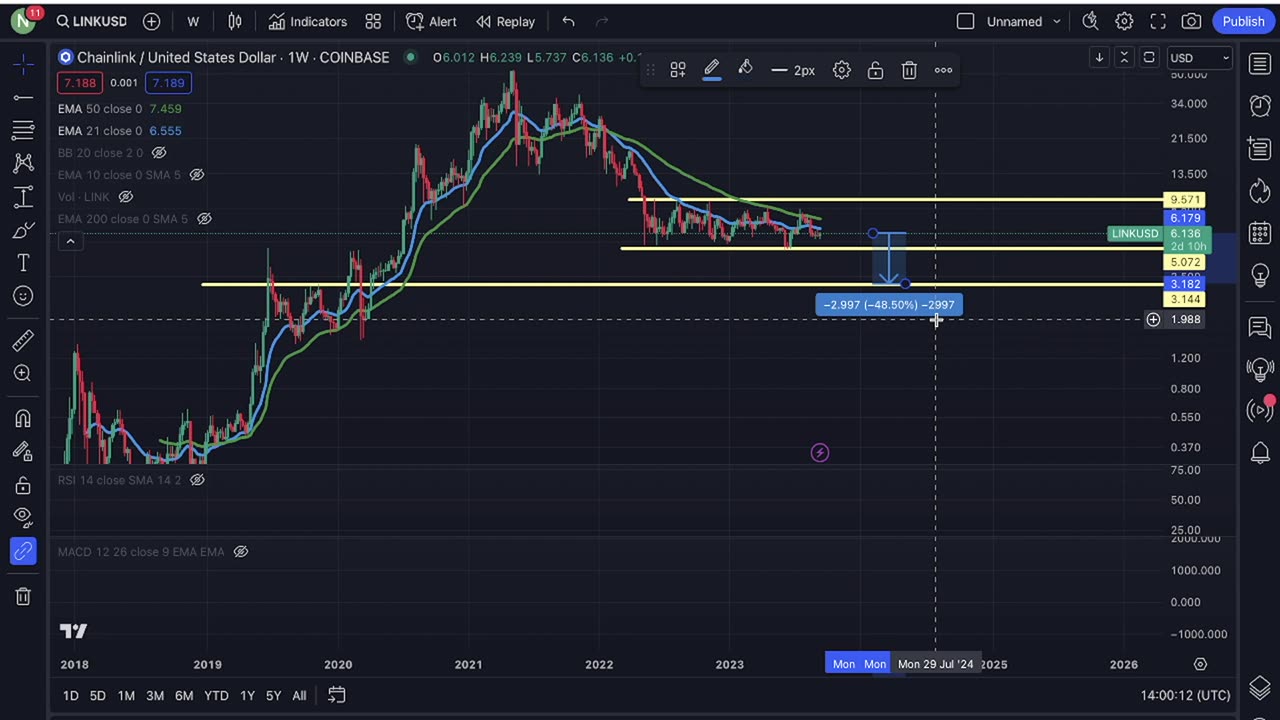The image size is (1280, 720).
Task: Create a new Alert
Action: coord(431,21)
